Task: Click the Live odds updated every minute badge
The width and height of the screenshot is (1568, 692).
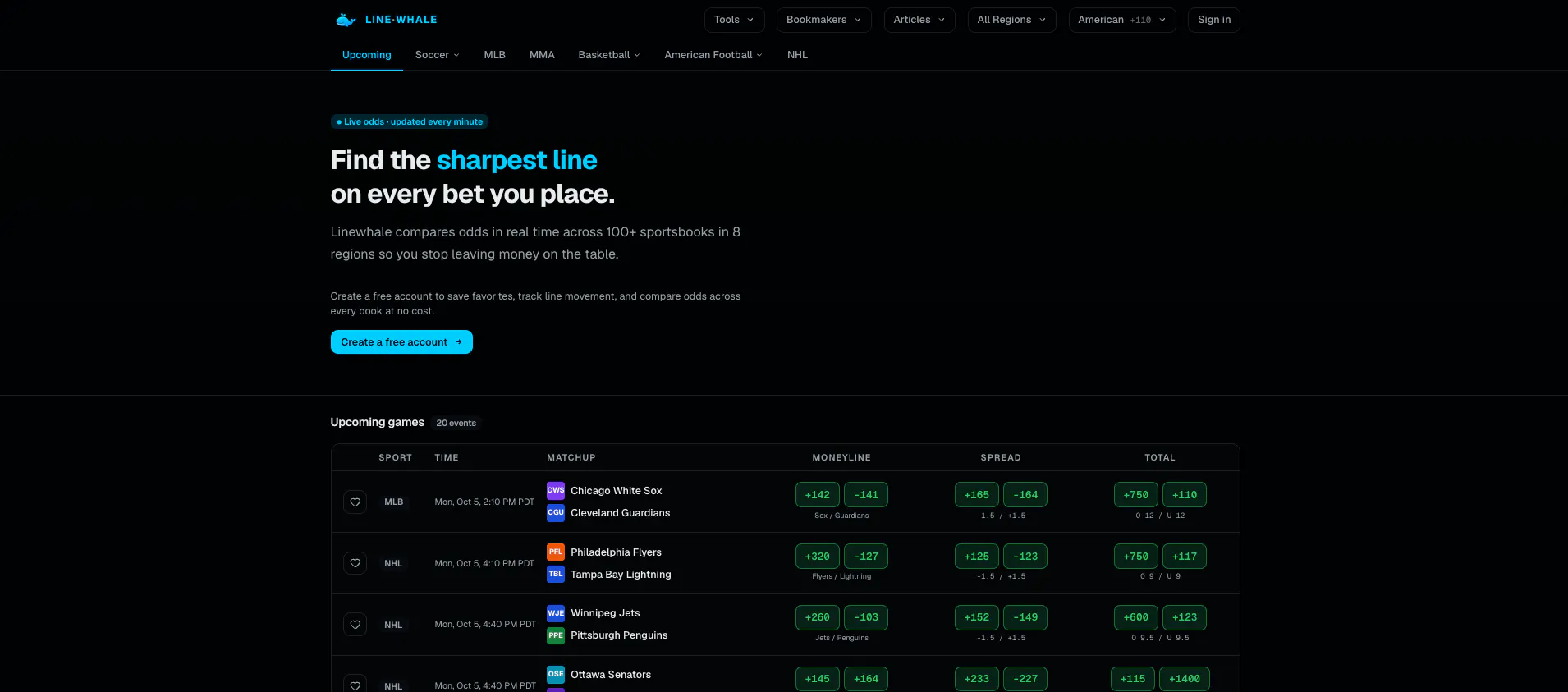Action: 410,121
